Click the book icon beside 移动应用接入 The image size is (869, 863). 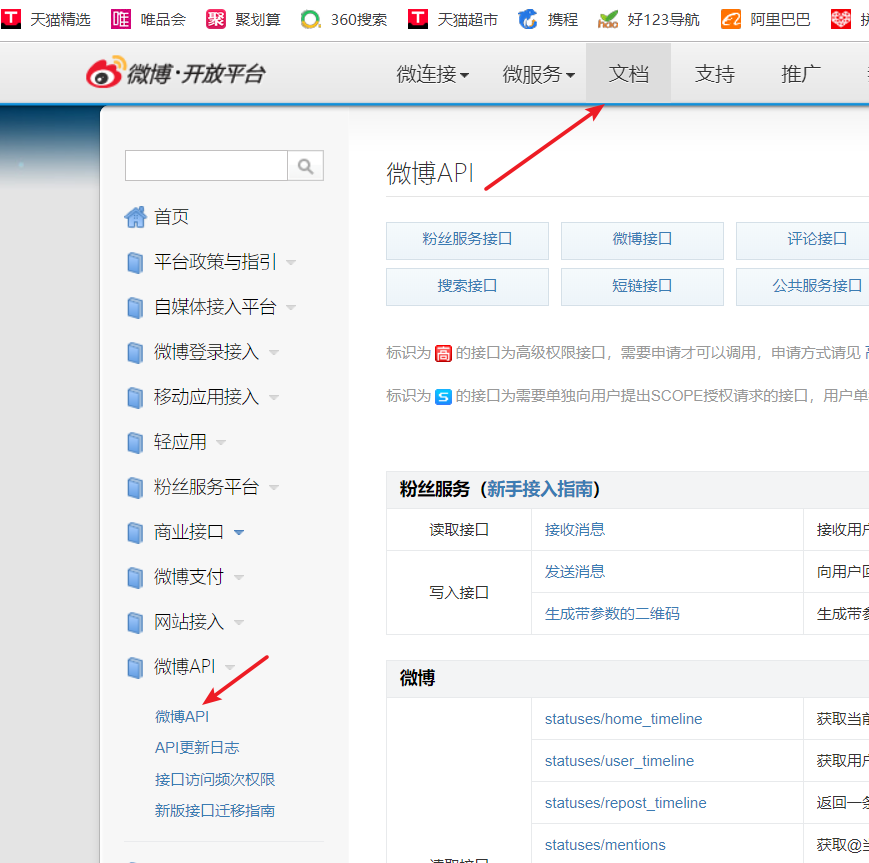coord(135,397)
